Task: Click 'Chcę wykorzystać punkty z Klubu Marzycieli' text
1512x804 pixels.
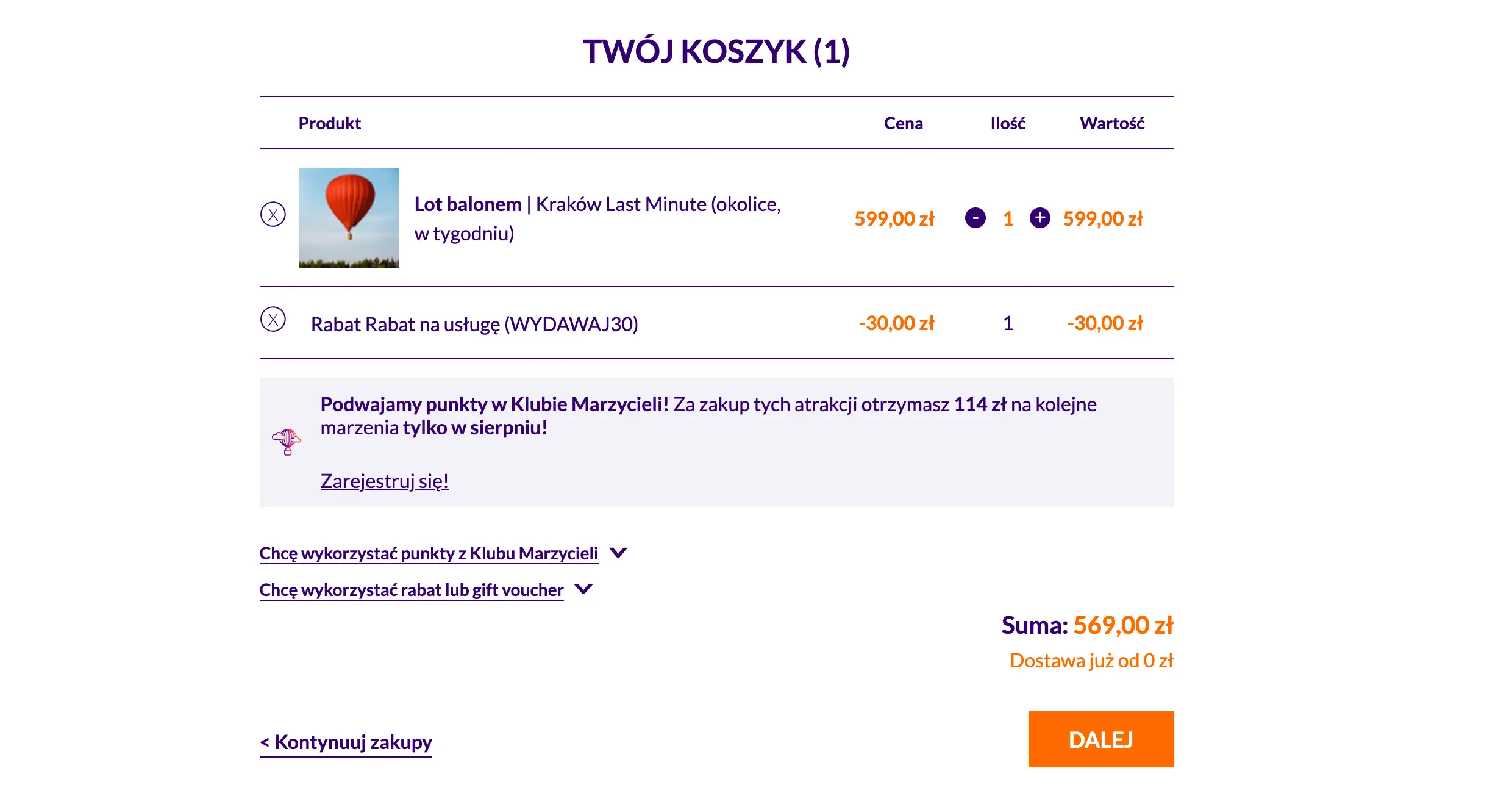Action: click(x=429, y=553)
